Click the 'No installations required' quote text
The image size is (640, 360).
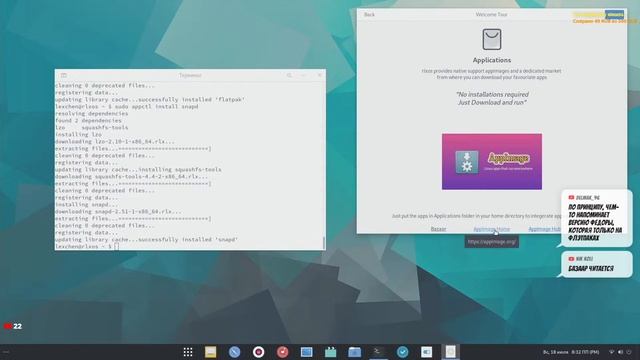click(492, 94)
